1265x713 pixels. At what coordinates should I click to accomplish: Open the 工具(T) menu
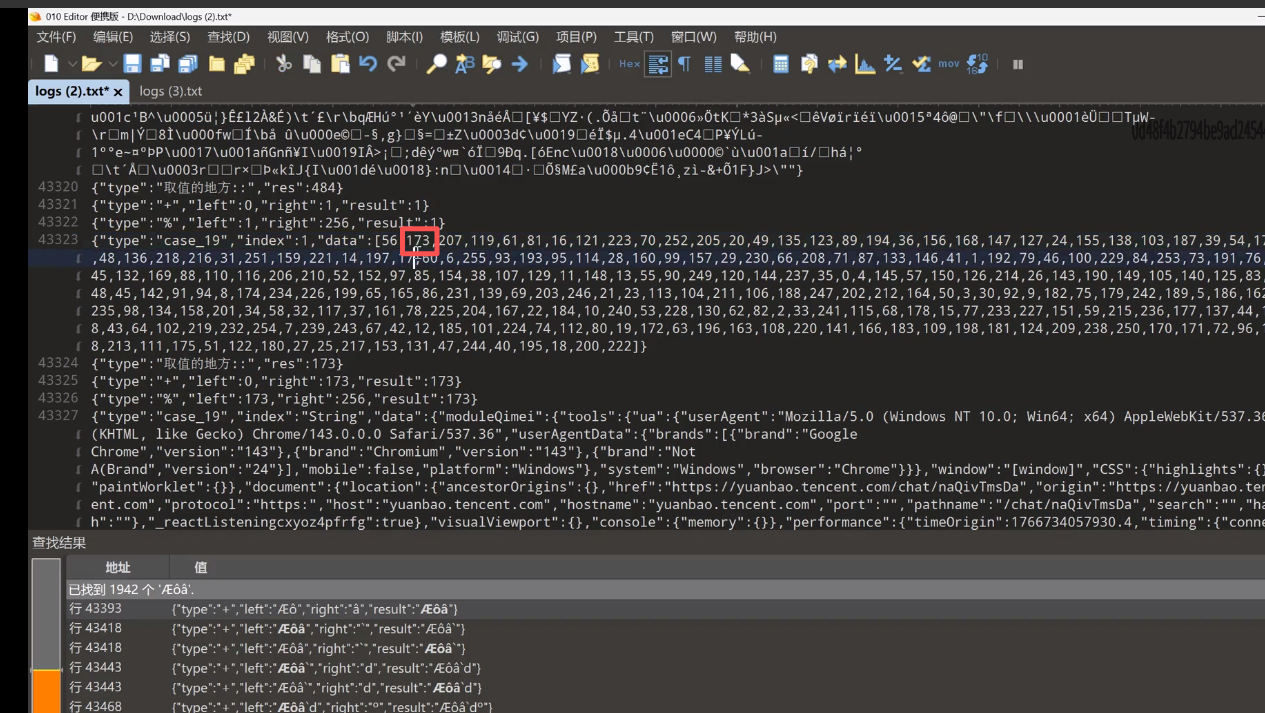(633, 37)
